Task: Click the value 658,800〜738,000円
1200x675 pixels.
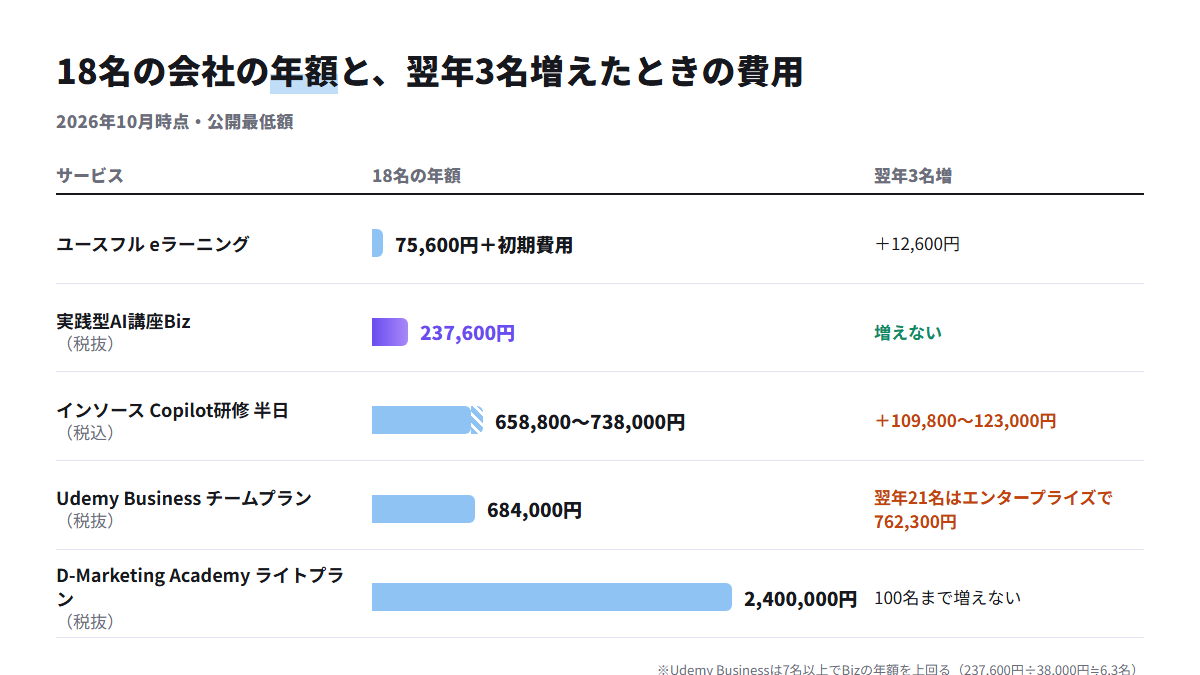Action: [x=590, y=422]
